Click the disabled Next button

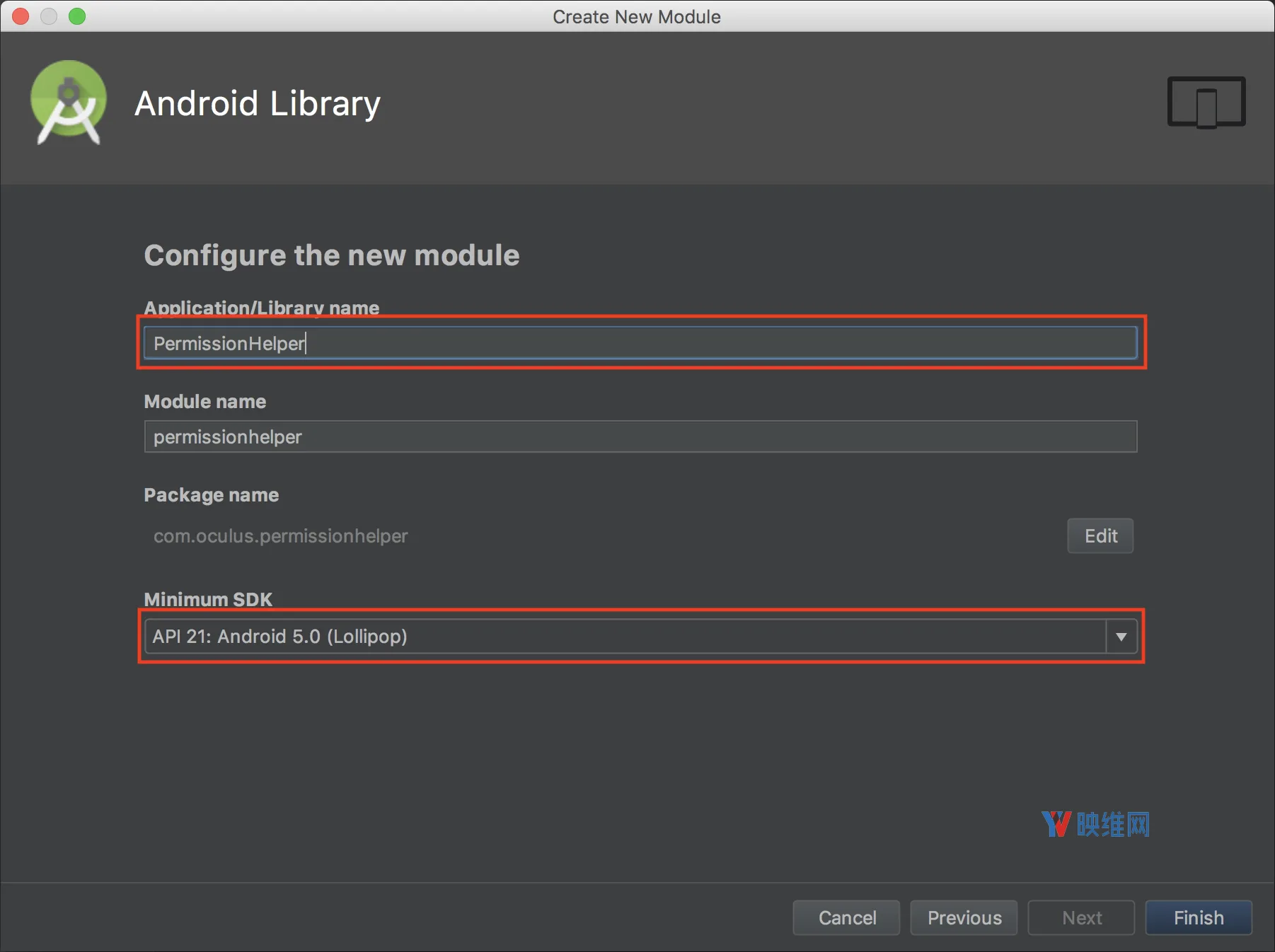[1081, 917]
